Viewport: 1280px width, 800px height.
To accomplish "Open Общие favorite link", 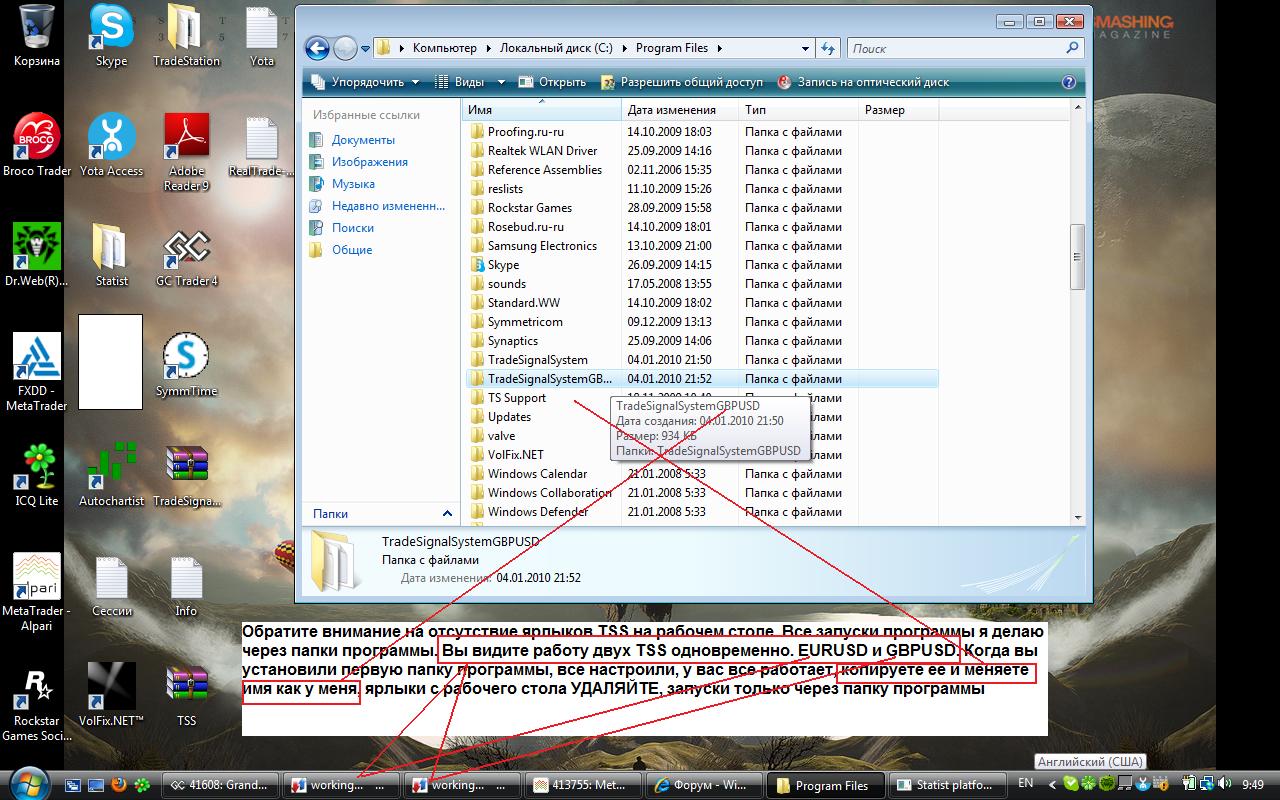I will 352,250.
